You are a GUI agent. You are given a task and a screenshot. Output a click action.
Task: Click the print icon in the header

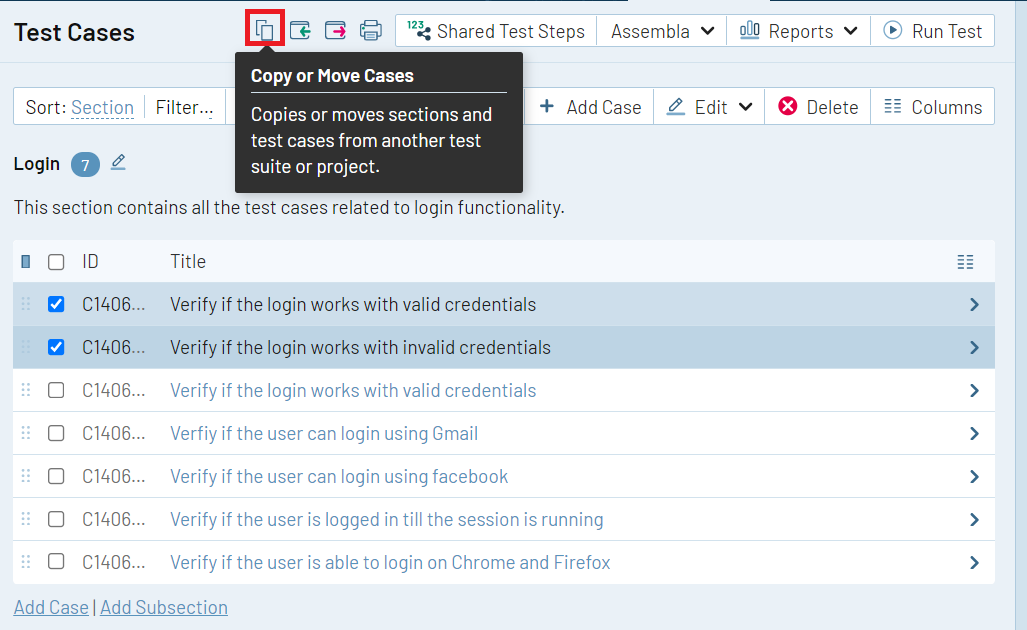[371, 31]
